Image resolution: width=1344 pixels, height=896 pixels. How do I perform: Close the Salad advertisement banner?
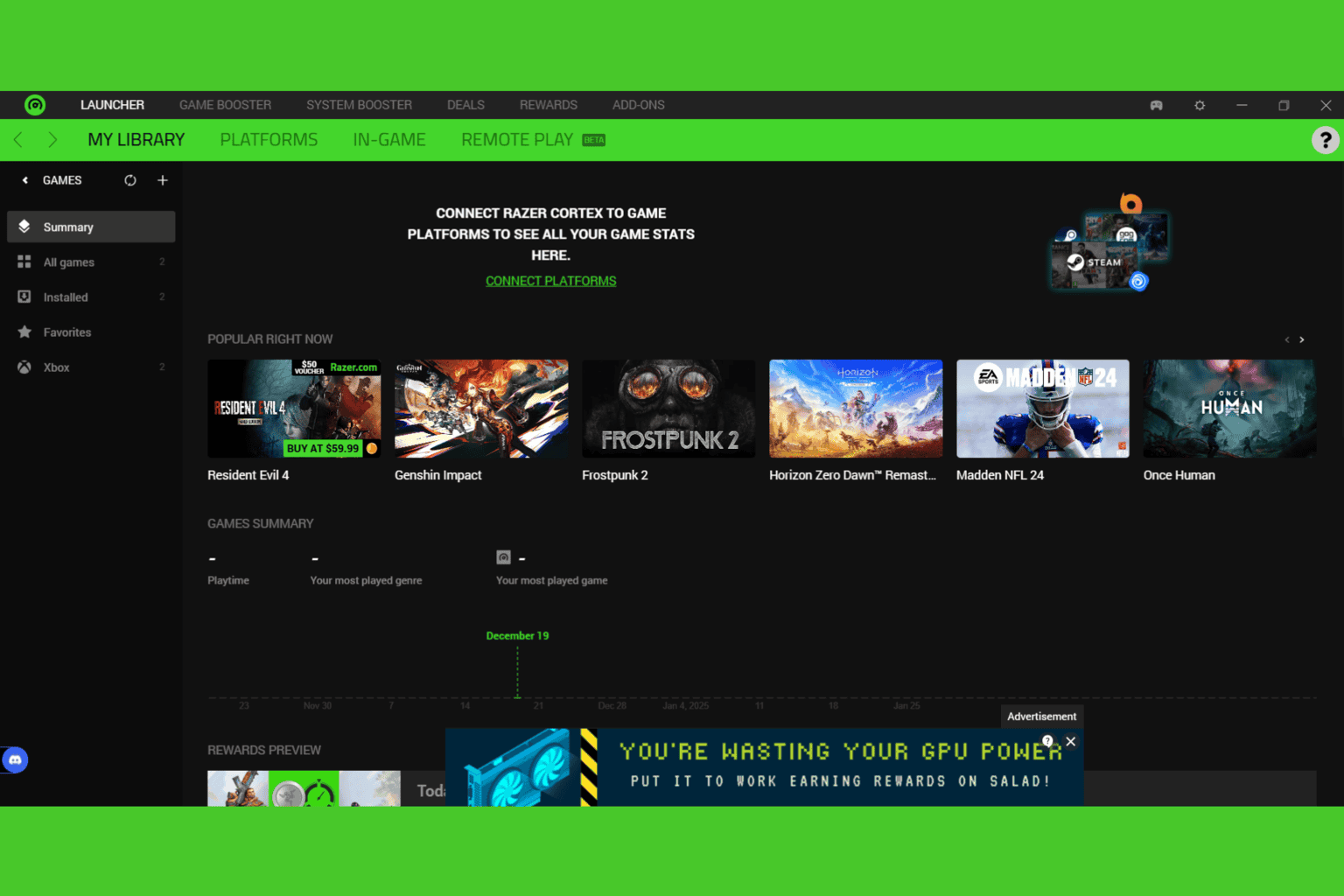(1071, 741)
